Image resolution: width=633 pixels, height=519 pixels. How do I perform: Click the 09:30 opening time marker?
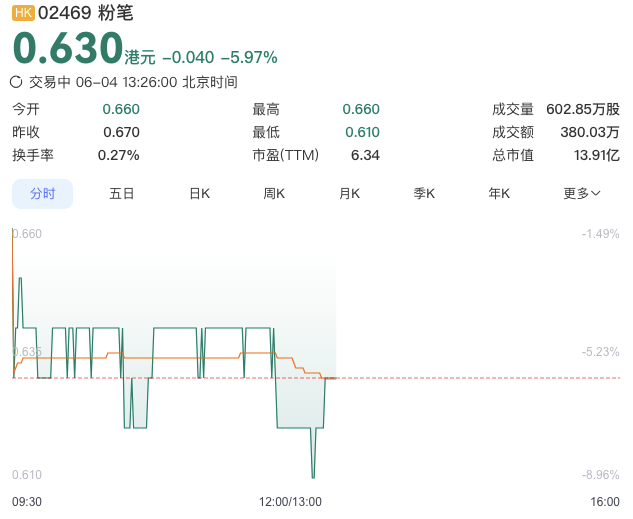[27, 502]
